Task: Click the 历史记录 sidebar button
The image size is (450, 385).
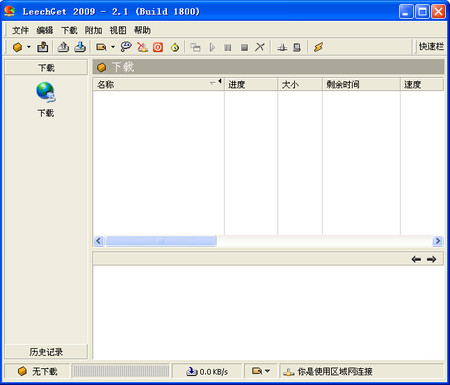Action: pyautogui.click(x=46, y=352)
